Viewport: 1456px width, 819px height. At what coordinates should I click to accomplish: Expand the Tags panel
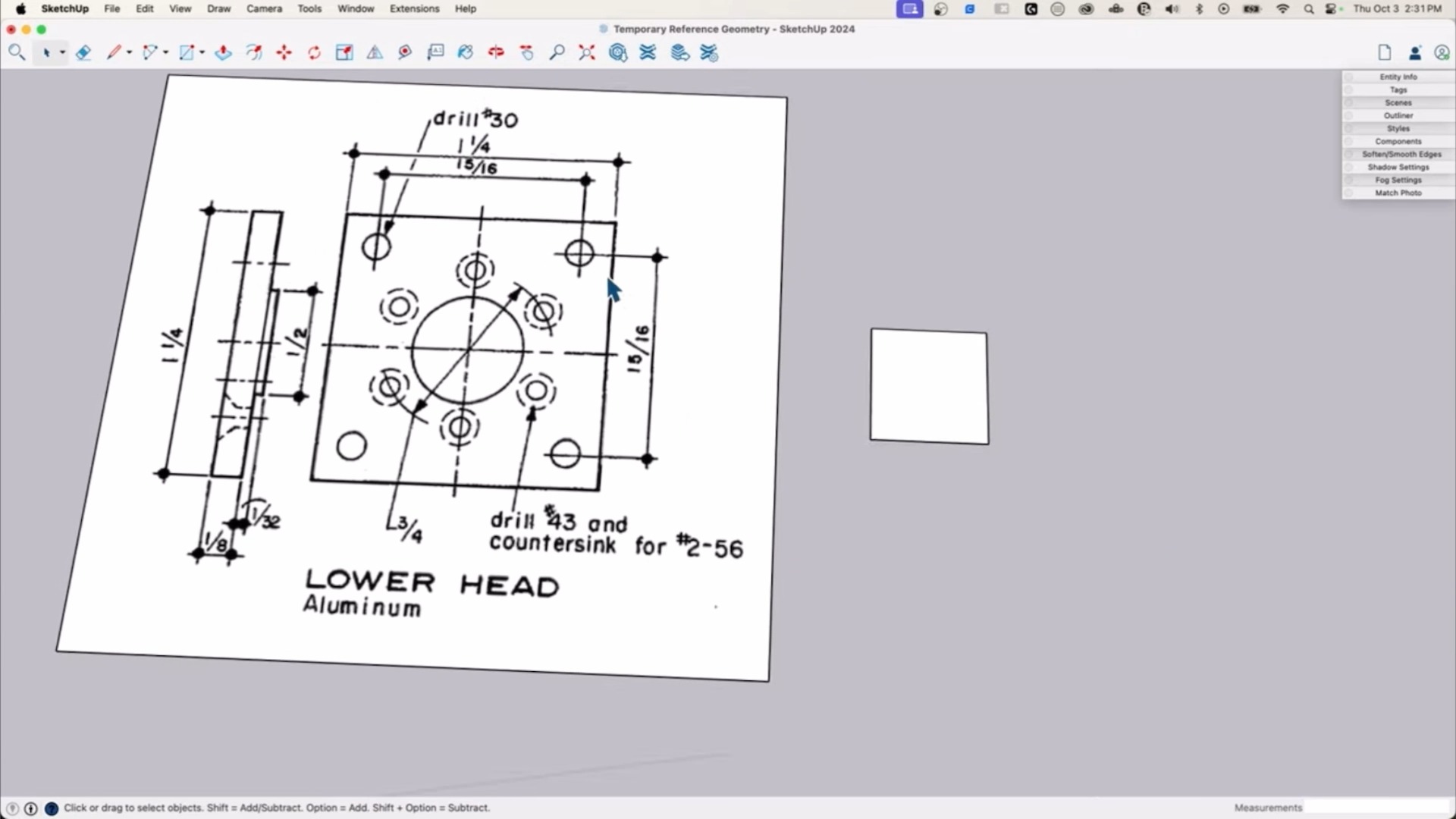pos(1398,89)
